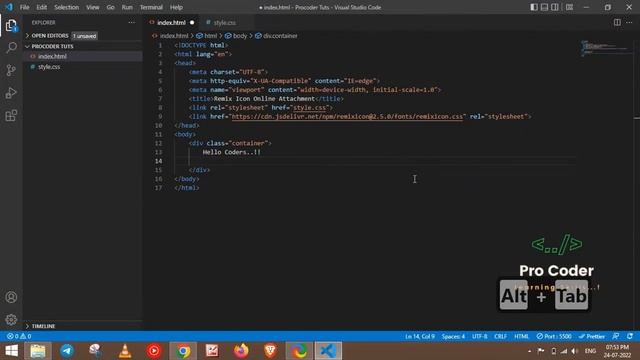Select index.html in the file explorer
Image resolution: width=640 pixels, height=360 pixels.
(x=52, y=56)
